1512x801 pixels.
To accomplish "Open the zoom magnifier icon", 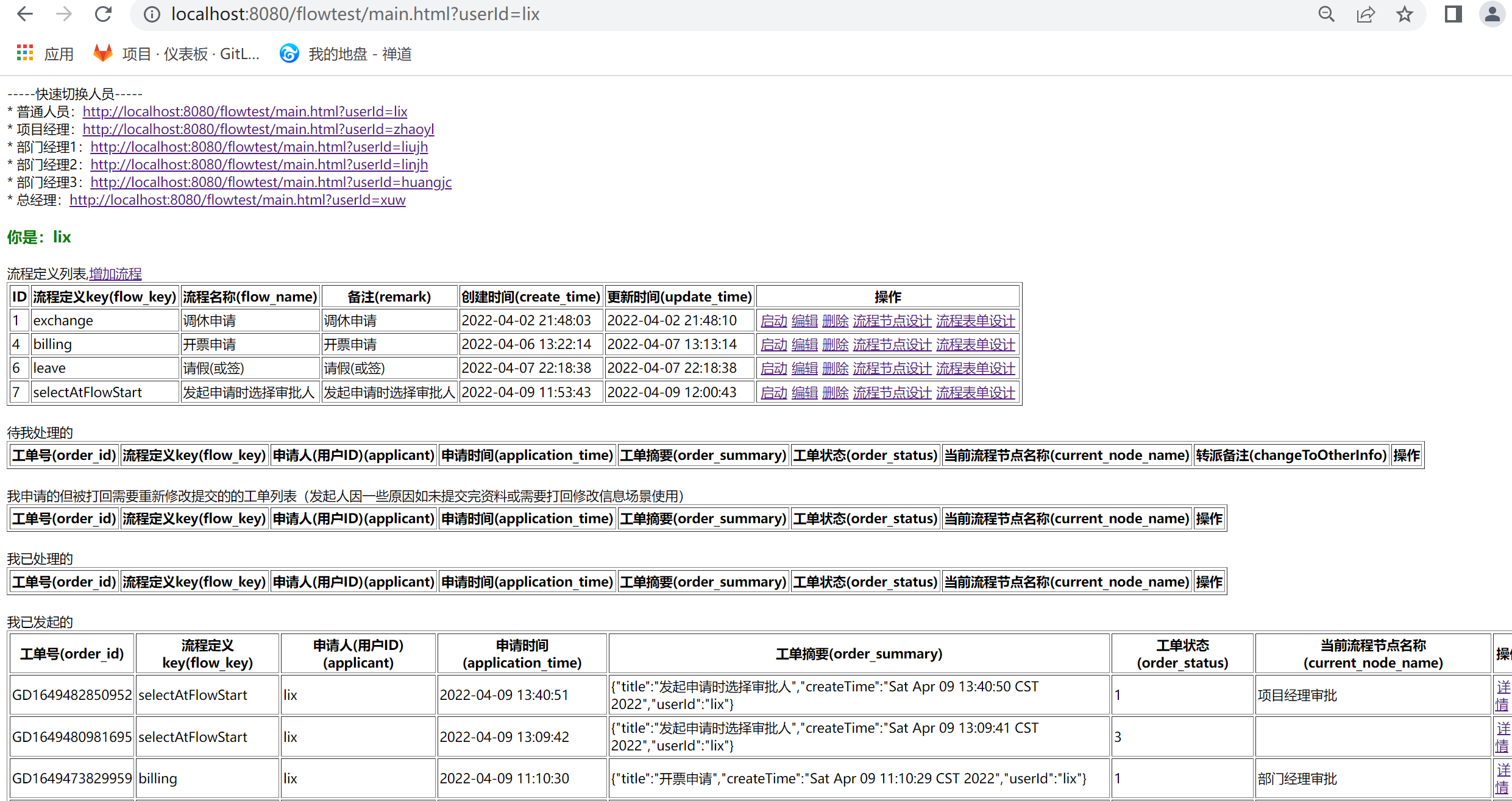I will coord(1326,14).
